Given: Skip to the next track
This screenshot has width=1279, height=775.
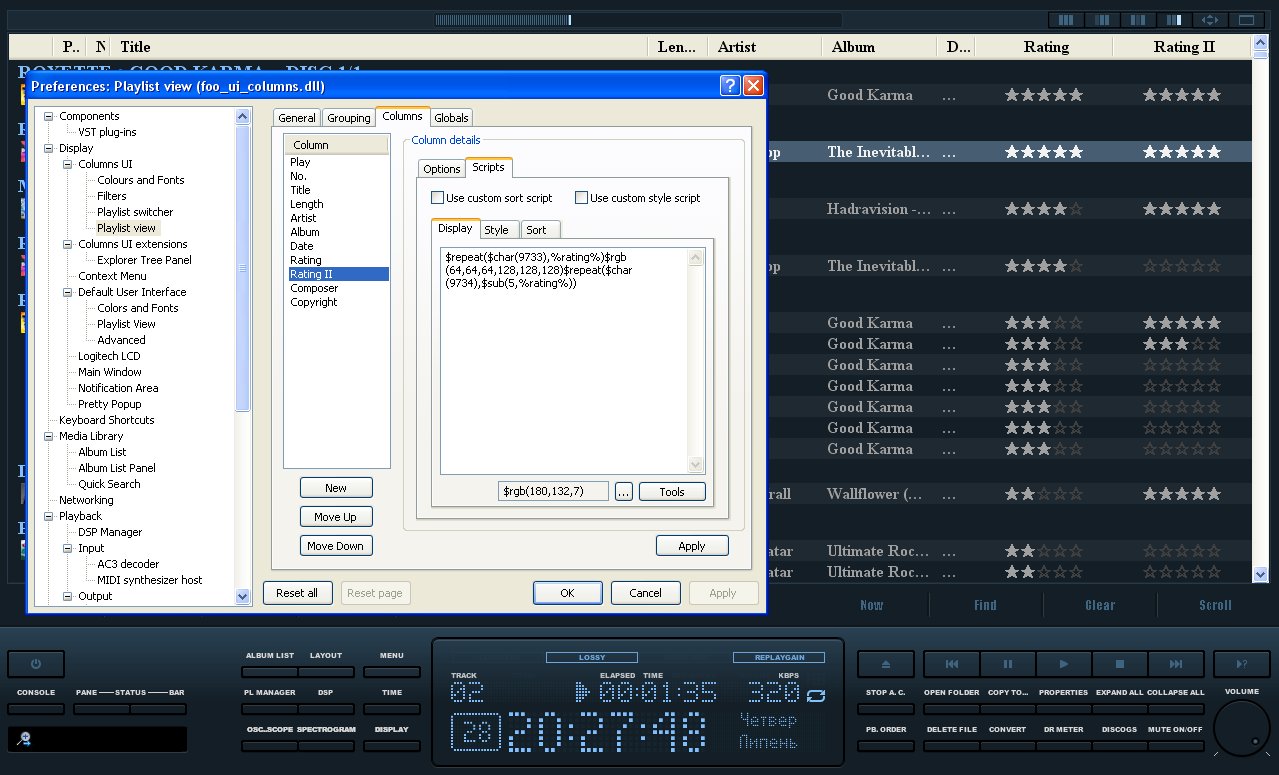Looking at the screenshot, I should coord(1176,664).
